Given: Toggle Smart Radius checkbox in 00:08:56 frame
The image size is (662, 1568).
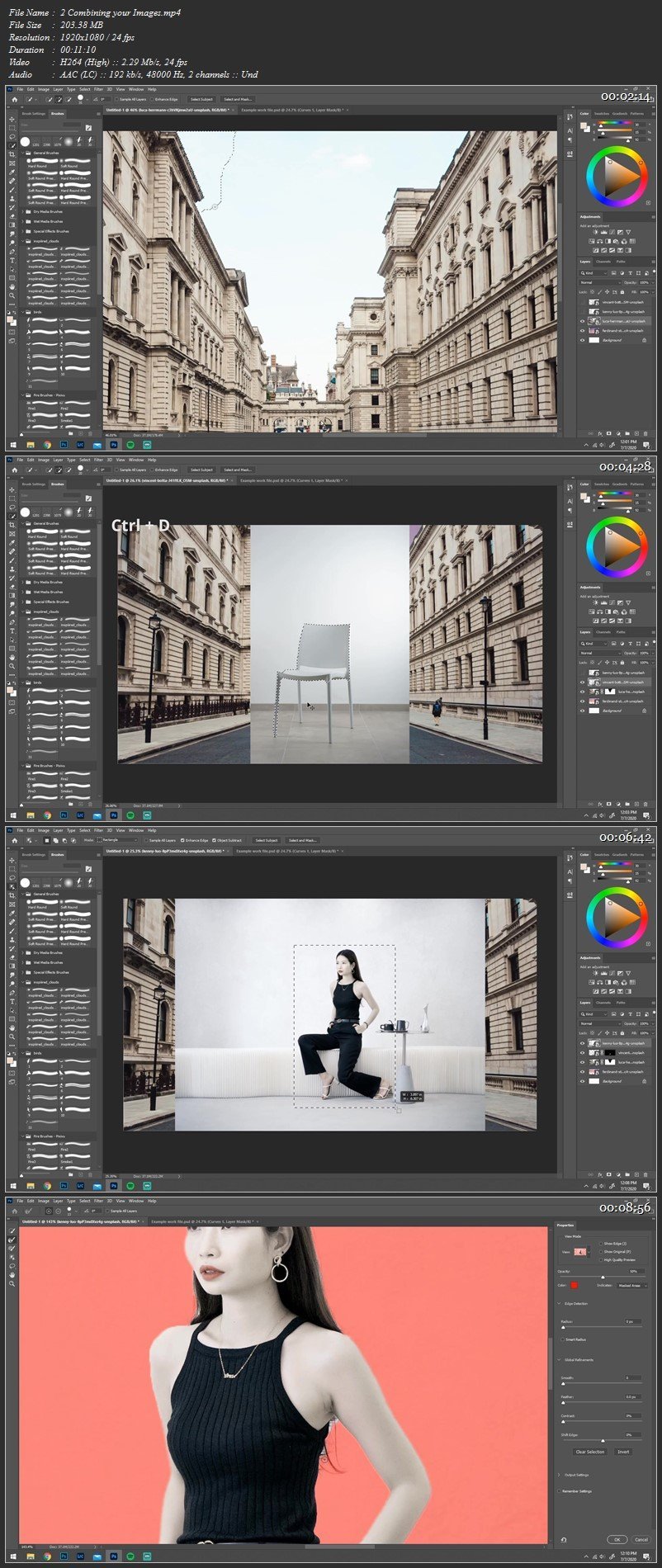Looking at the screenshot, I should click(563, 1339).
